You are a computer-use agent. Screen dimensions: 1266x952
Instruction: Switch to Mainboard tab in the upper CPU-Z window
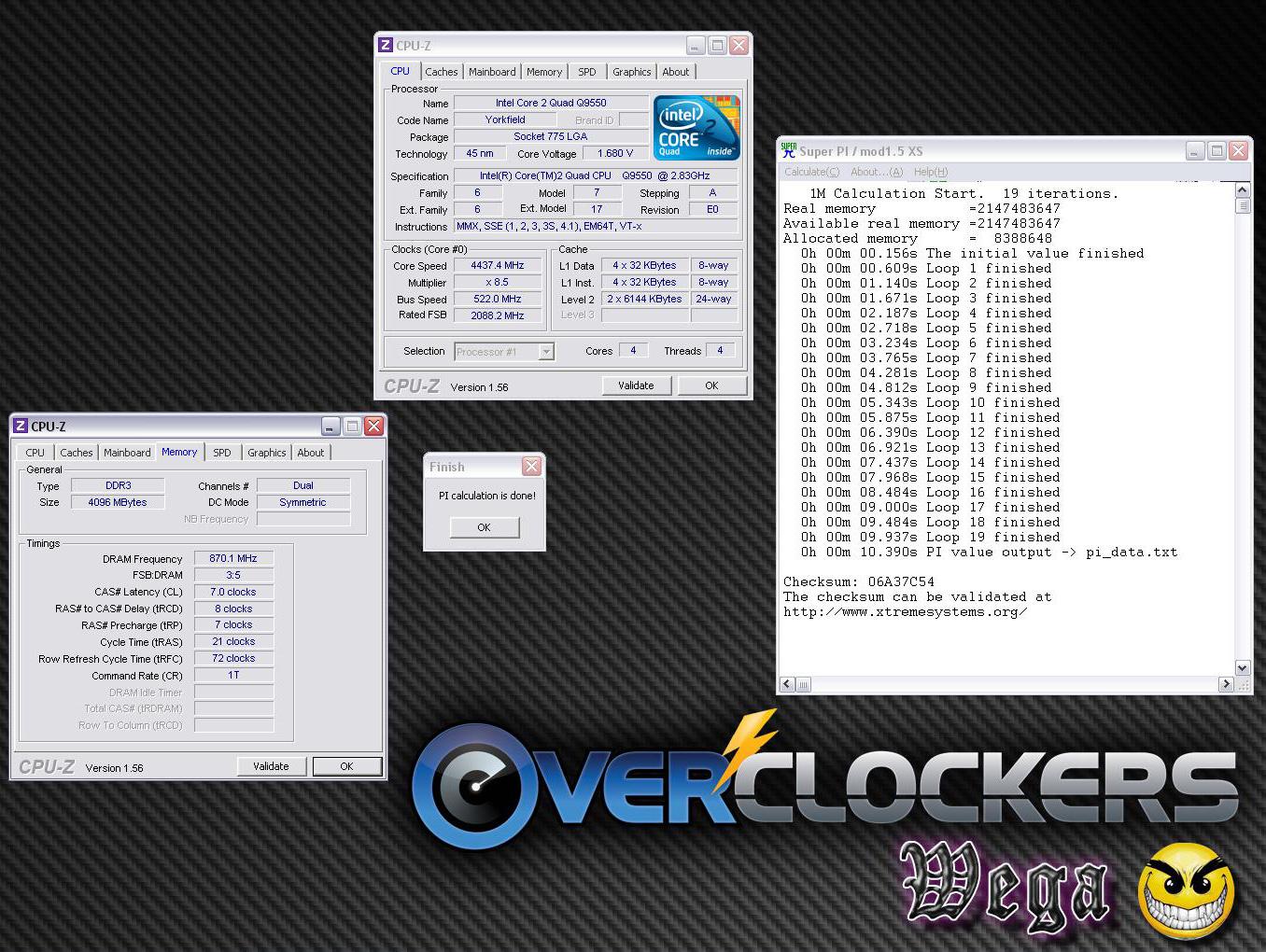[492, 72]
